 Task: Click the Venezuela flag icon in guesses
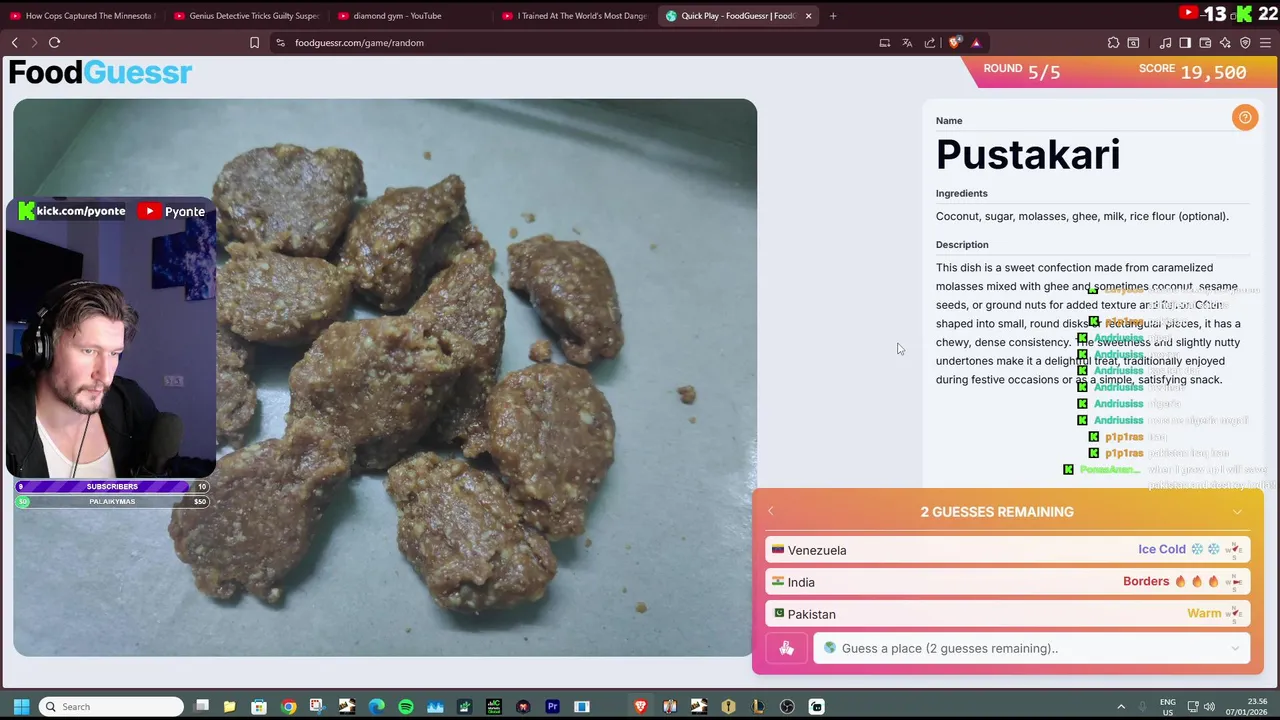tap(778, 550)
